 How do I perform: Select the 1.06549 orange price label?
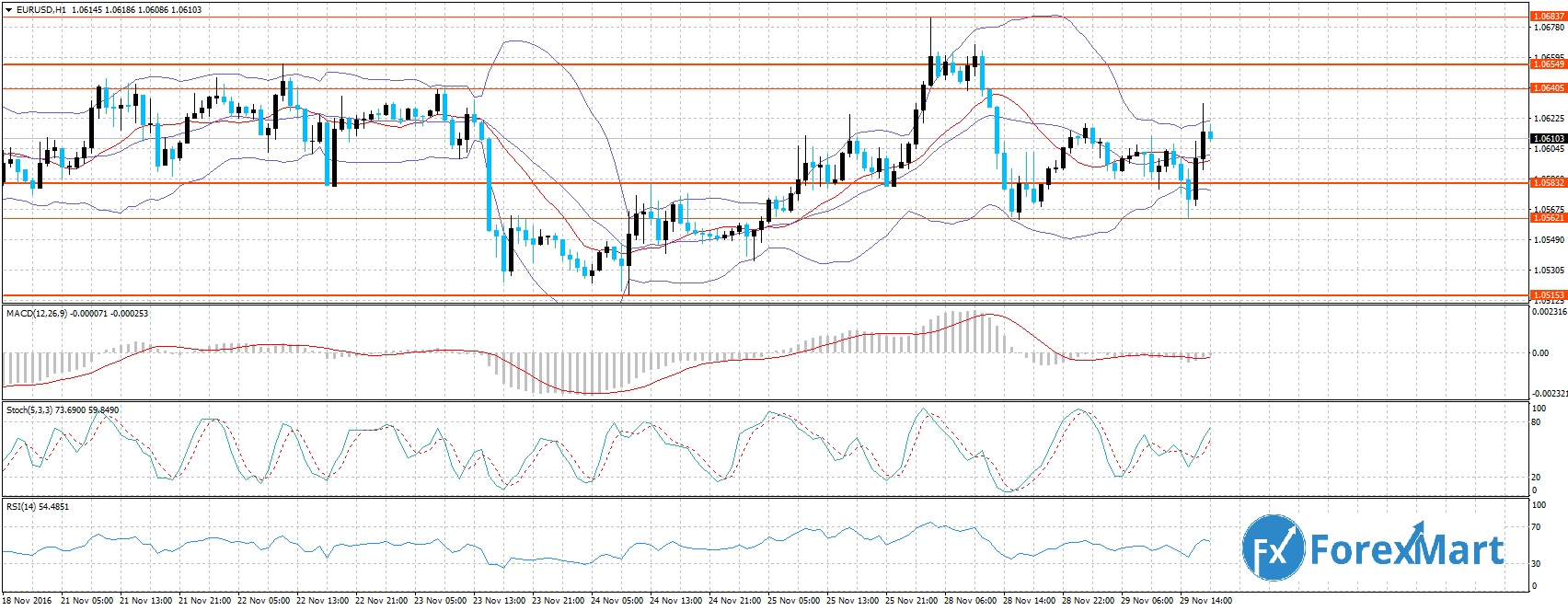click(x=1548, y=64)
